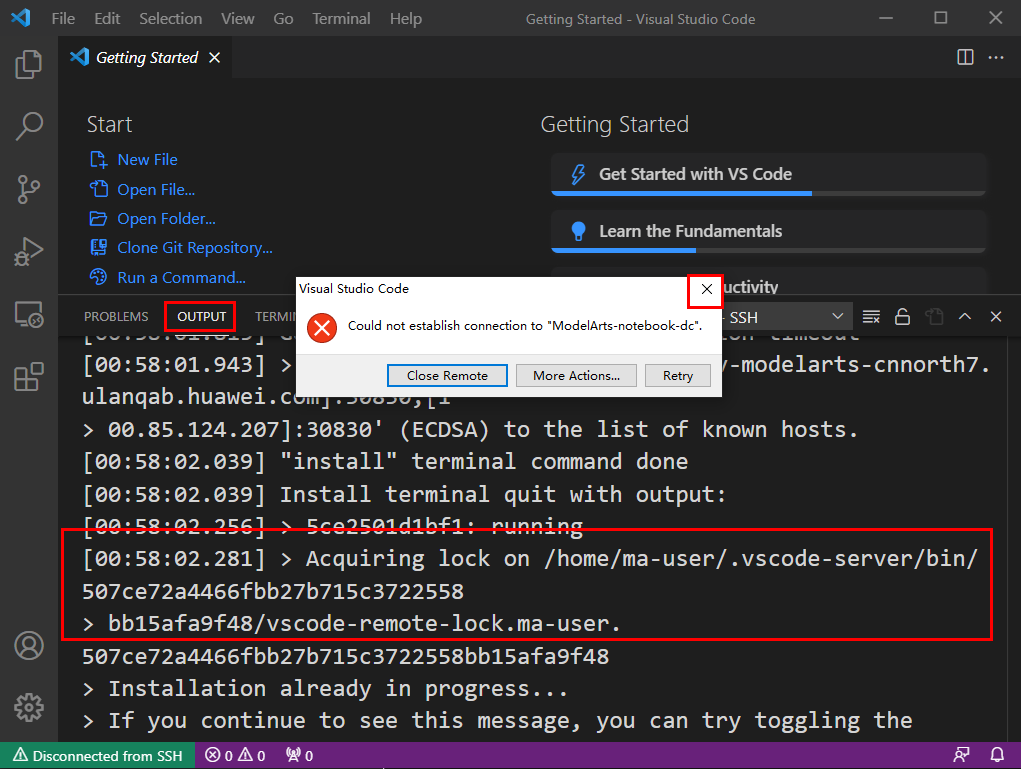Open the Run and Debug view
This screenshot has height=769, width=1021.
[x=29, y=251]
